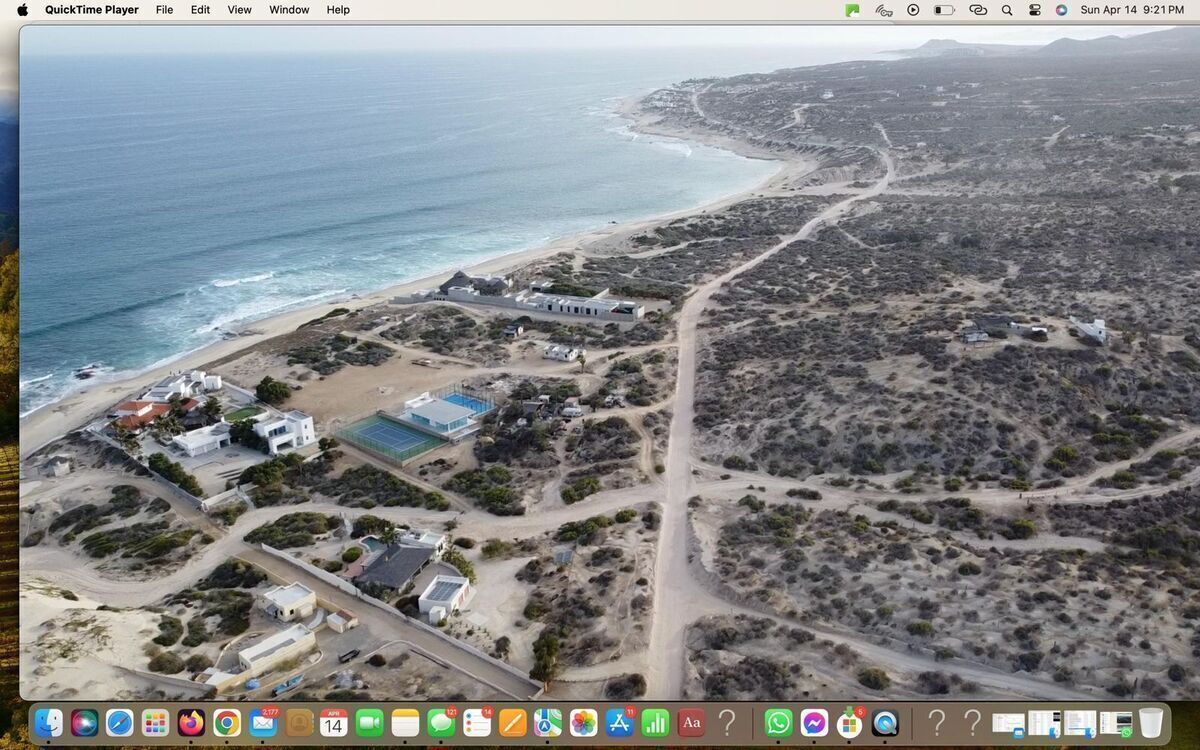Open Control Center from the menu bar
1200x750 pixels.
[x=1034, y=10]
